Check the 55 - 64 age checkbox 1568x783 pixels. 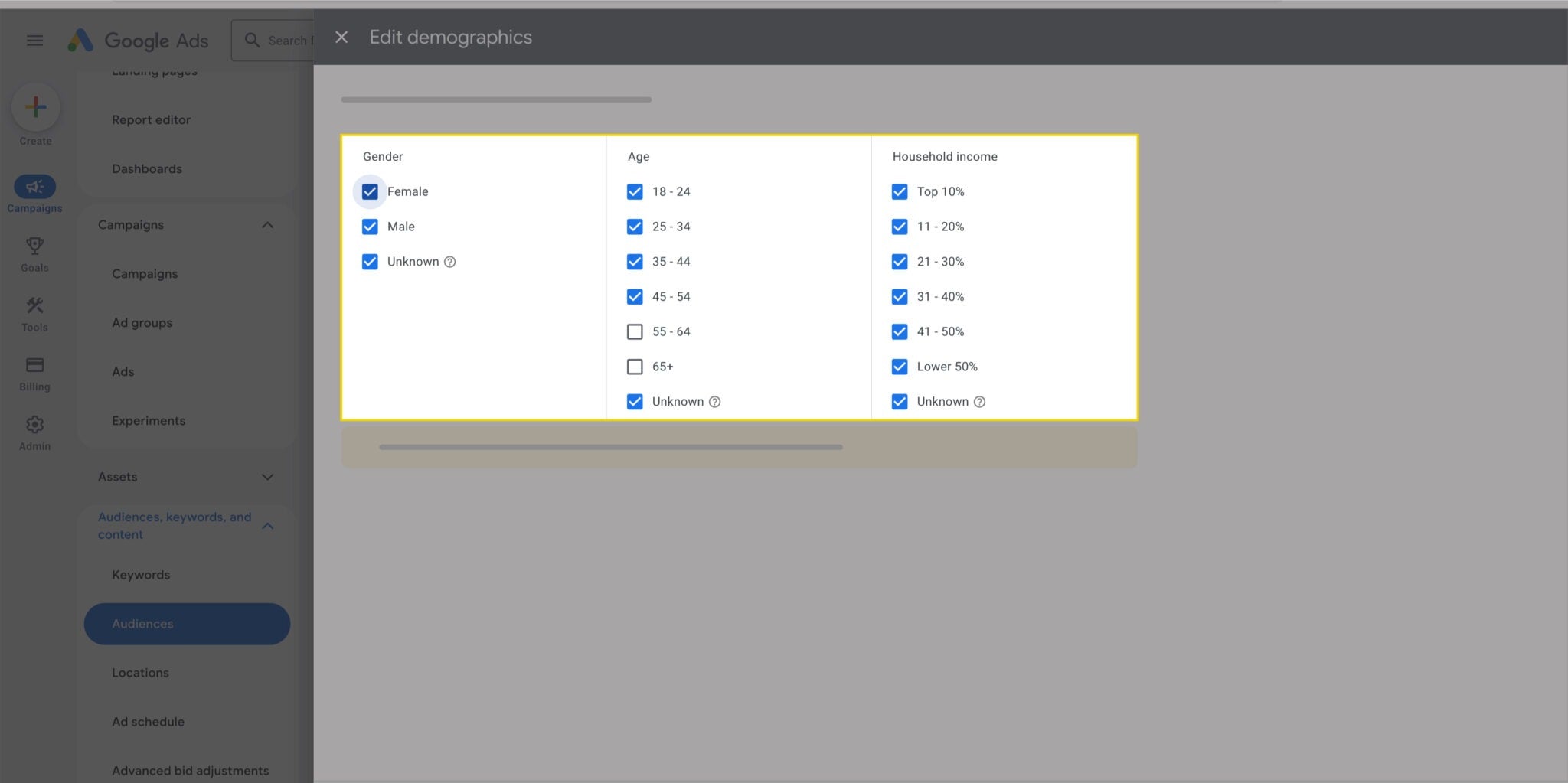coord(635,331)
